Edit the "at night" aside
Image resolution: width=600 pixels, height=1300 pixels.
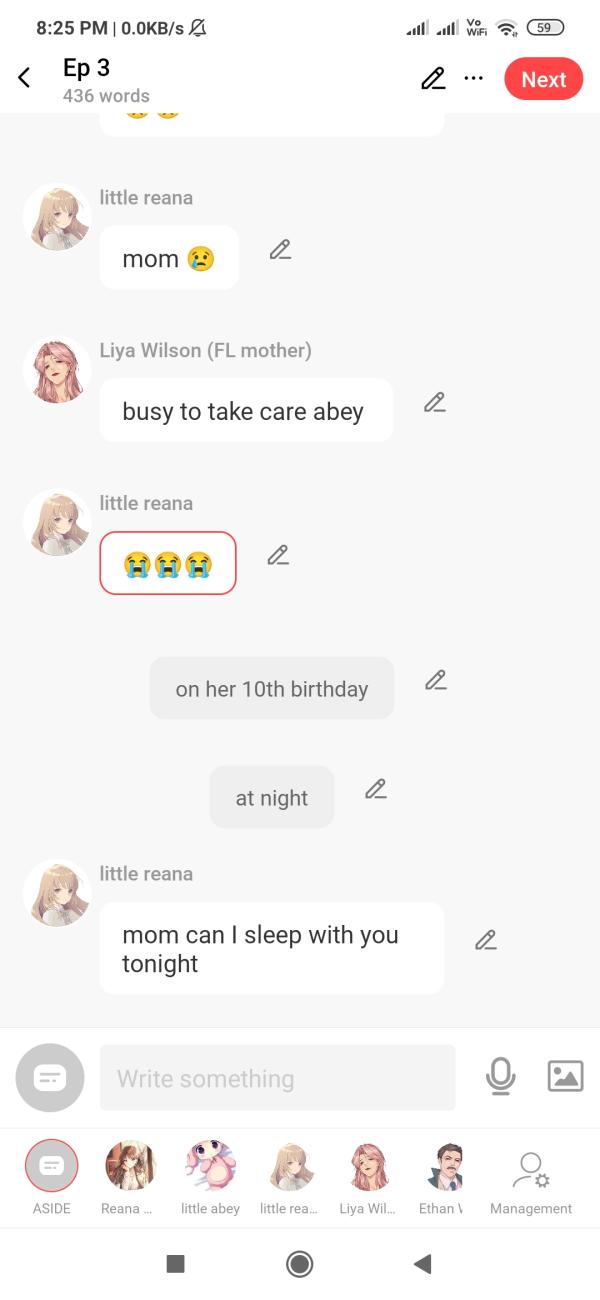point(375,789)
